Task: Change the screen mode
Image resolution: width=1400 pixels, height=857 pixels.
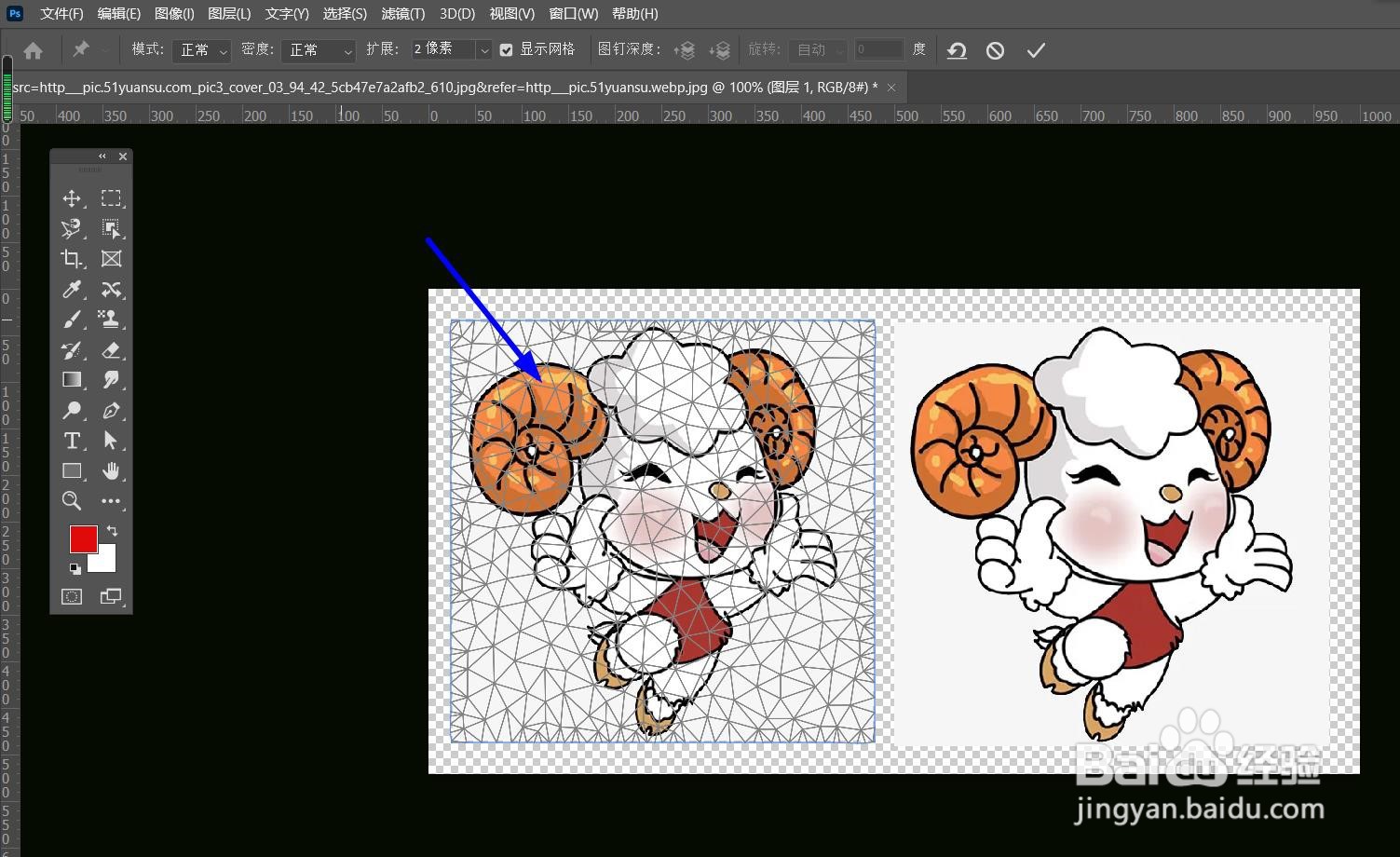Action: click(111, 596)
